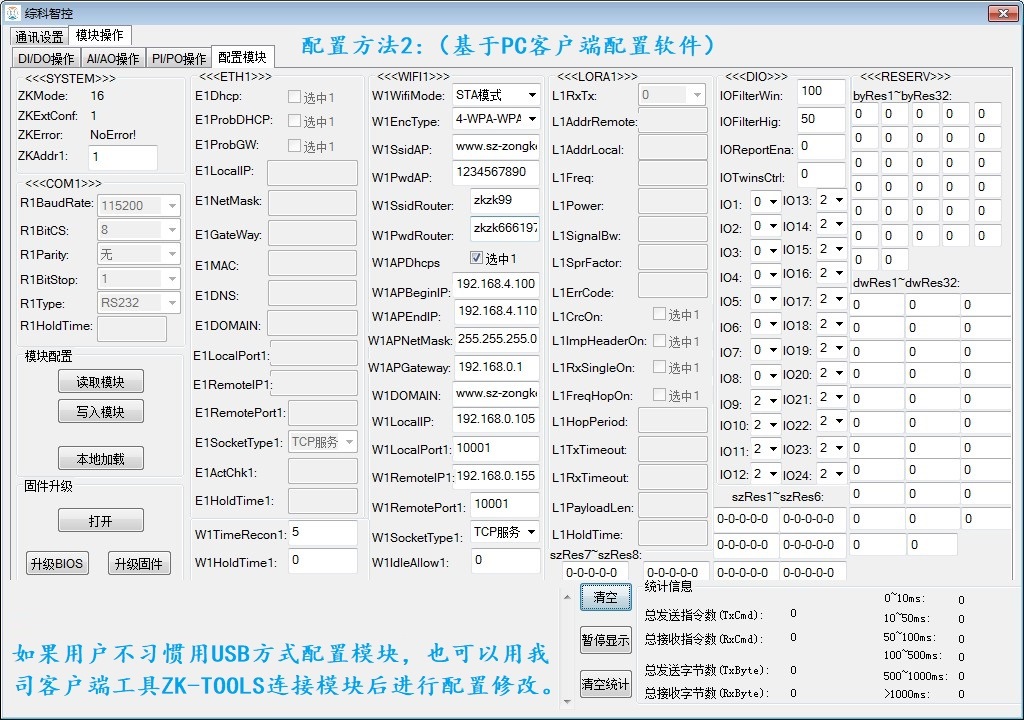Close the 综科智控 window

pos(1002,12)
